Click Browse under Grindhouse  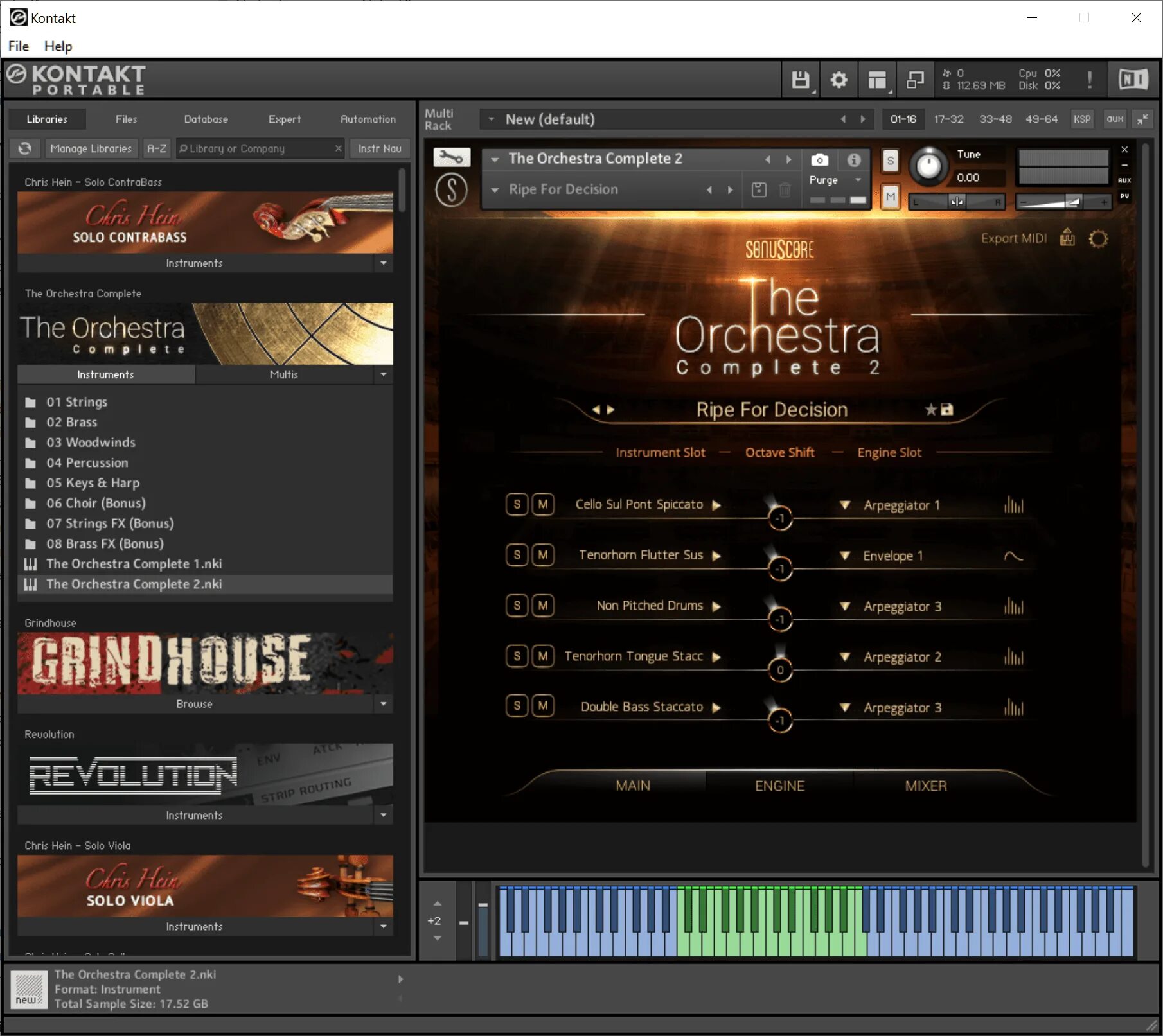tap(194, 704)
